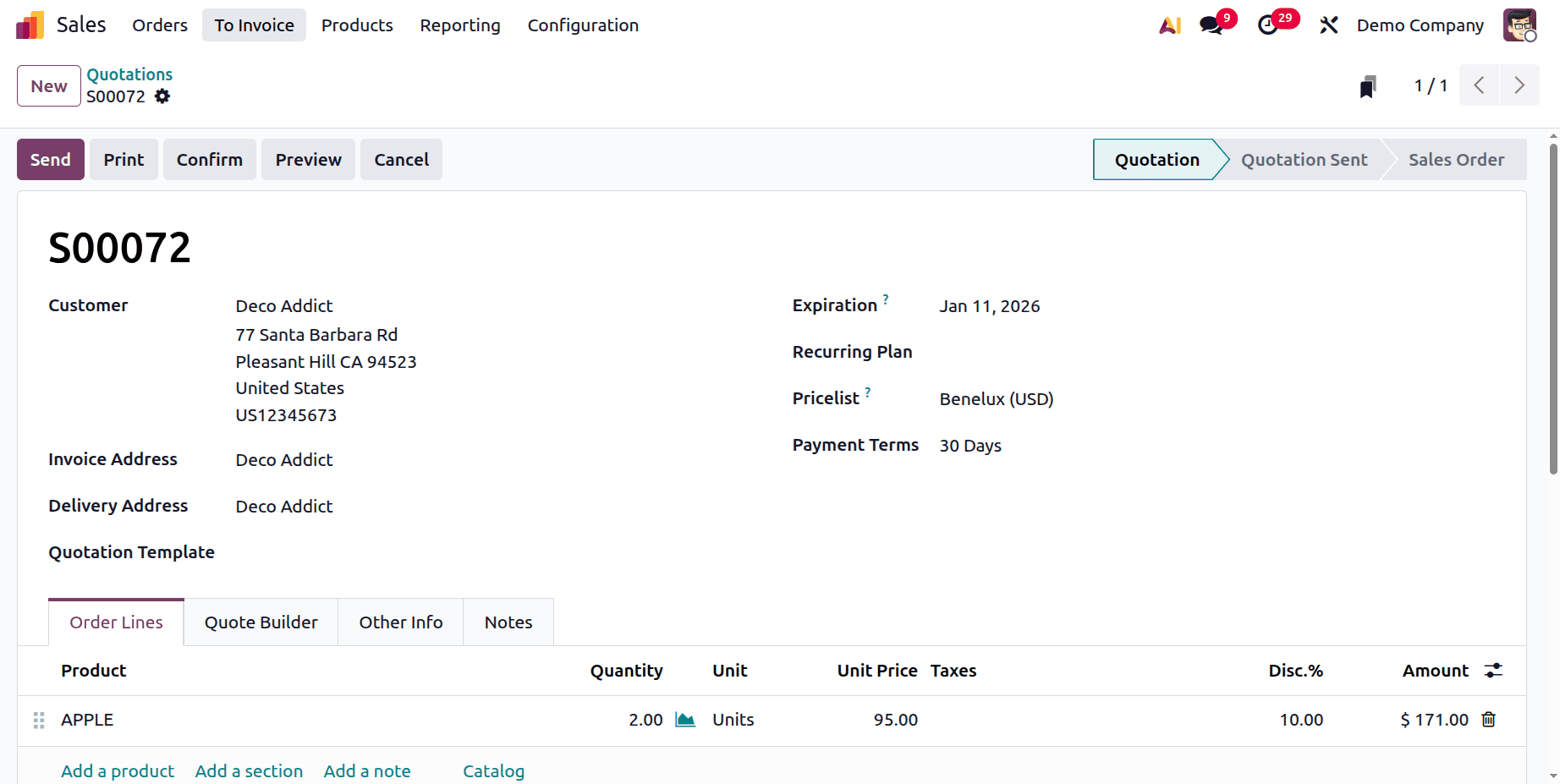Click the developer tools wrench icon

pos(1328,25)
